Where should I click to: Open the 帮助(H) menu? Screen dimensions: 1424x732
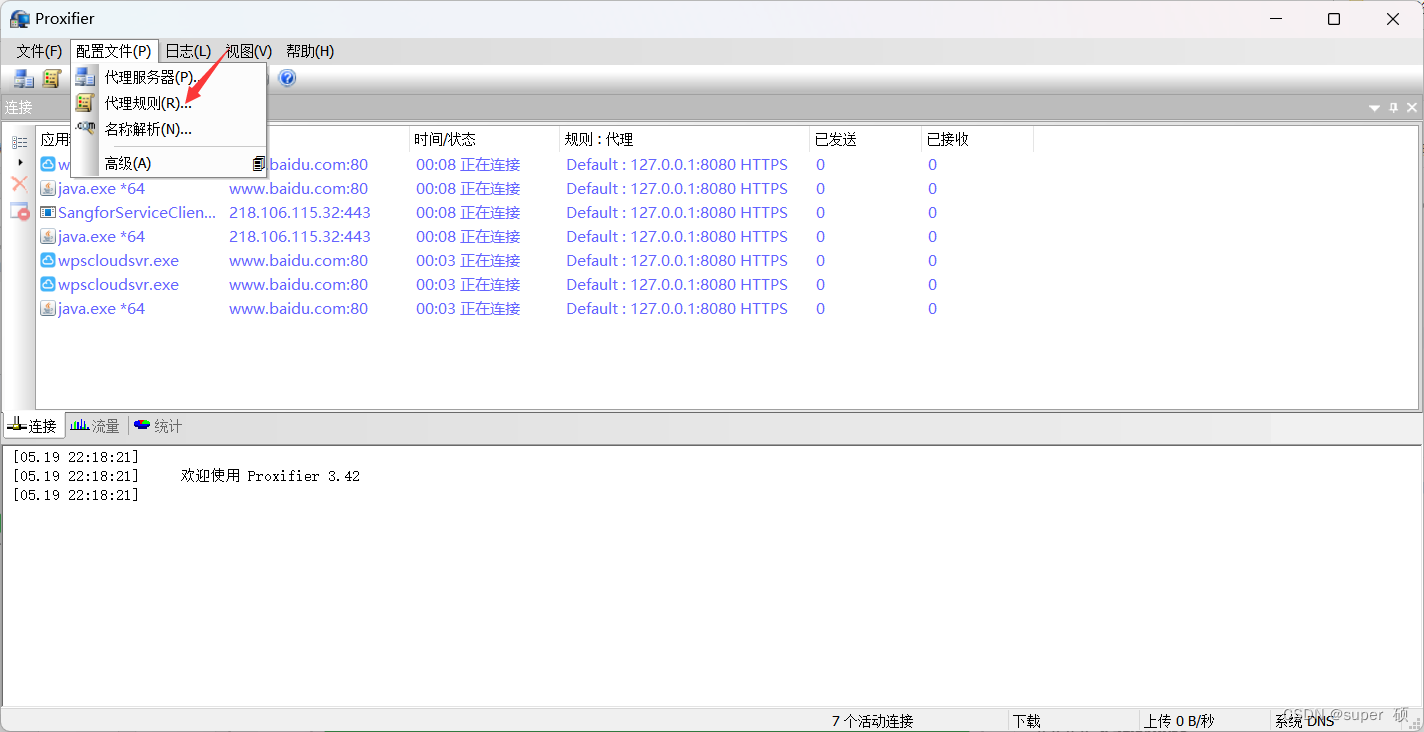(x=310, y=51)
